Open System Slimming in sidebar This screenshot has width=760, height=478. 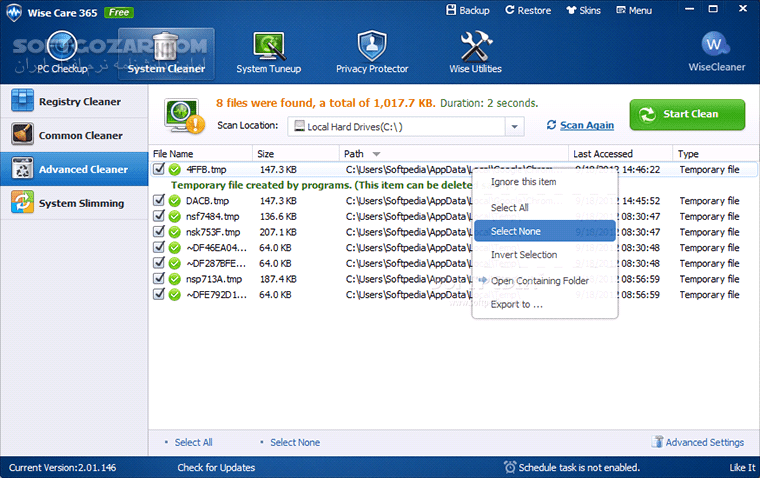[x=81, y=204]
